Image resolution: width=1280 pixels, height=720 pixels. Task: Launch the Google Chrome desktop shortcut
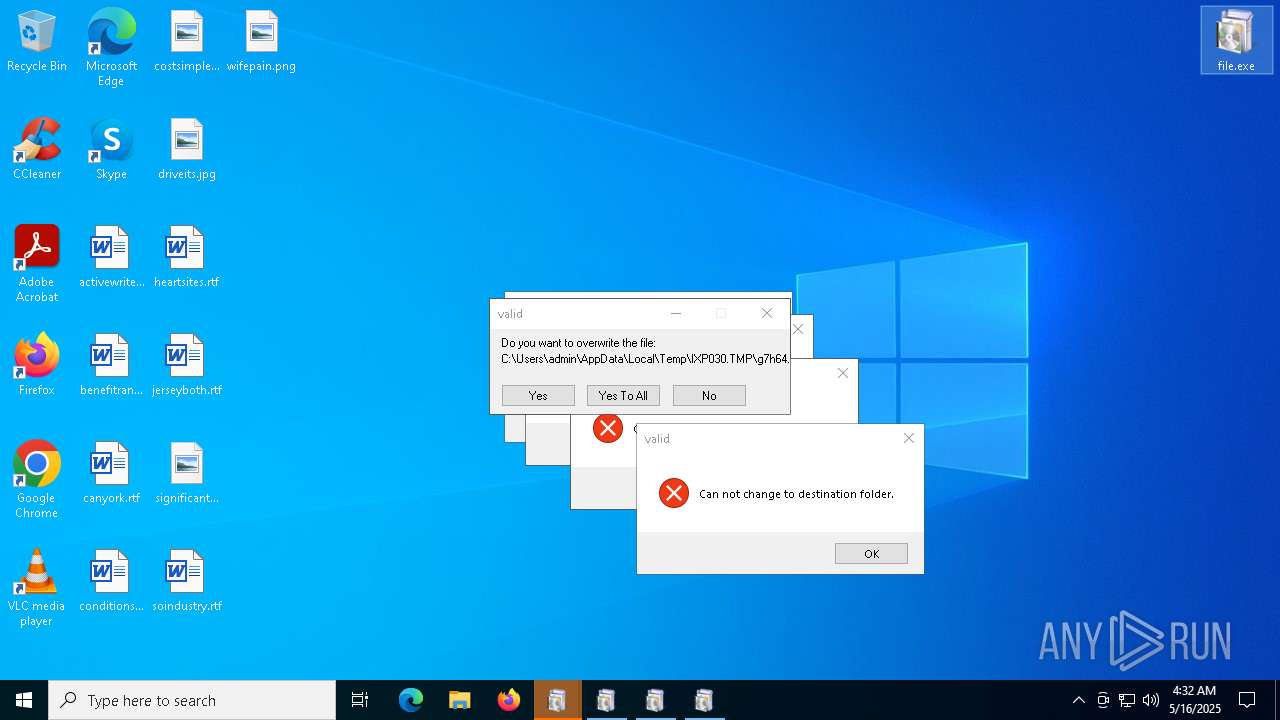tap(37, 480)
